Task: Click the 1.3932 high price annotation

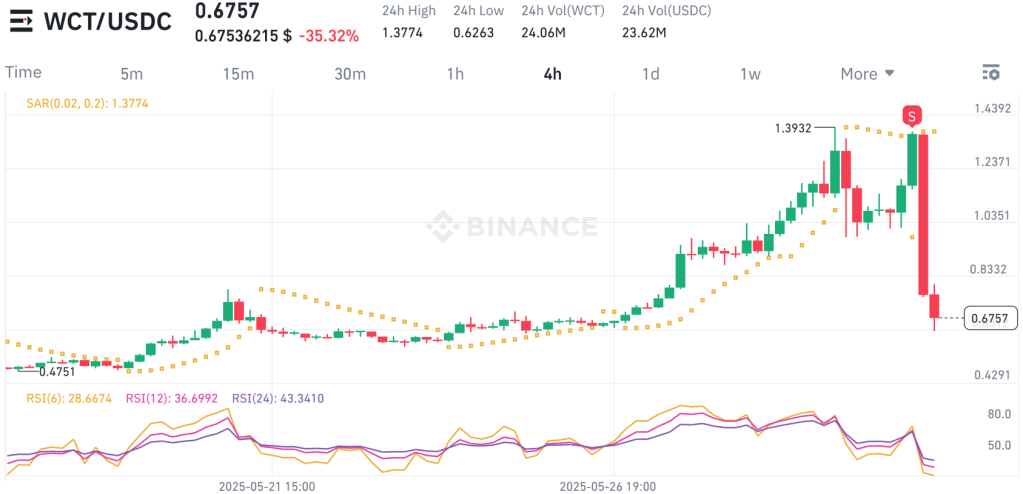Action: [x=793, y=129]
